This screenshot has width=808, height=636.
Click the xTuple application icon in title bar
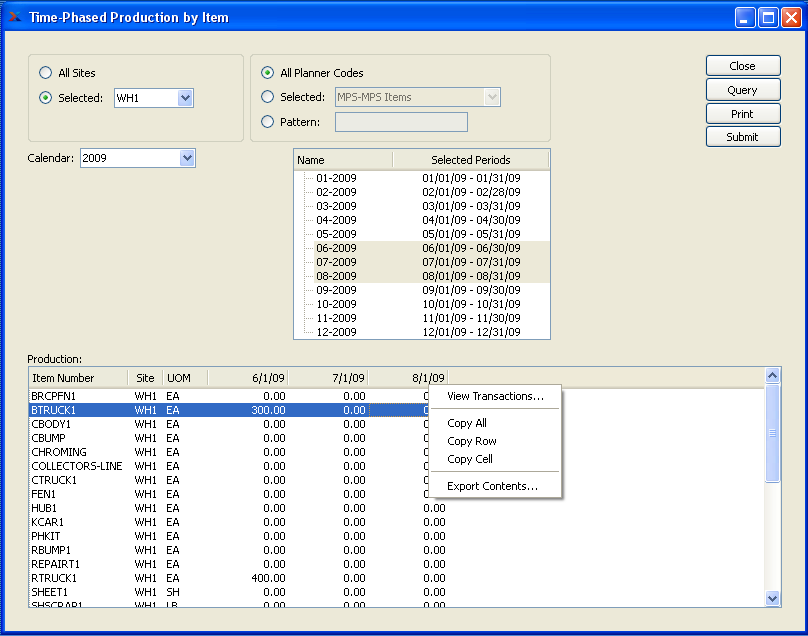14,17
